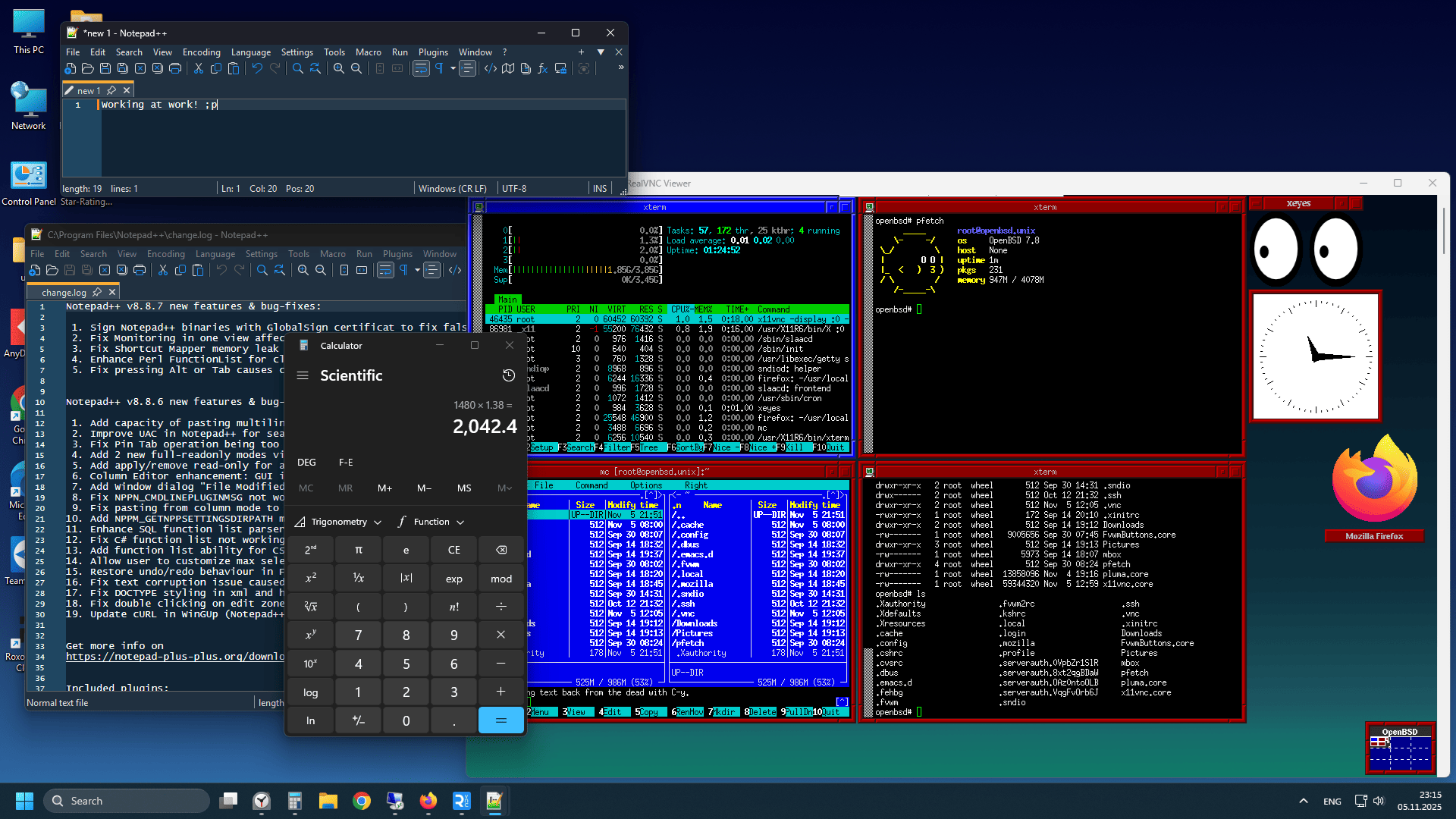Click the Save icon in new 1 Notepad++ toolbar

coord(105,69)
